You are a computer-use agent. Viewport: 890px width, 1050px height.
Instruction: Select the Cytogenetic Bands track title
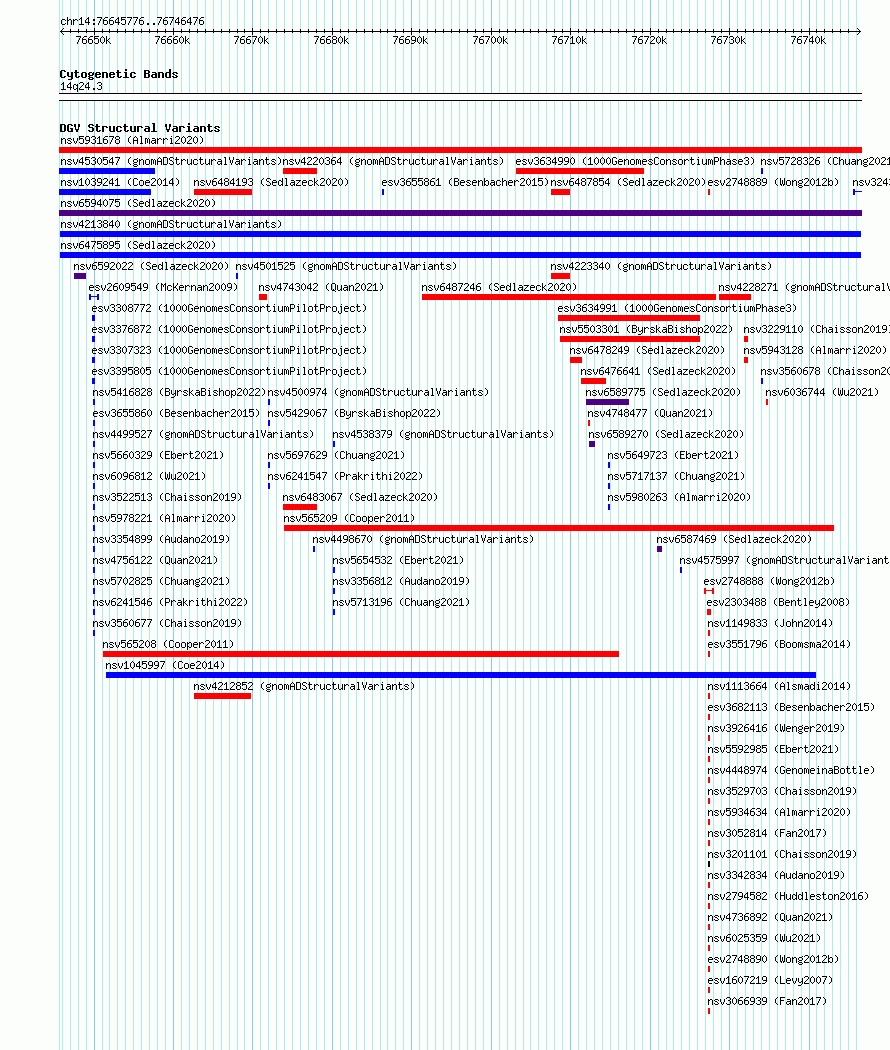tap(119, 74)
